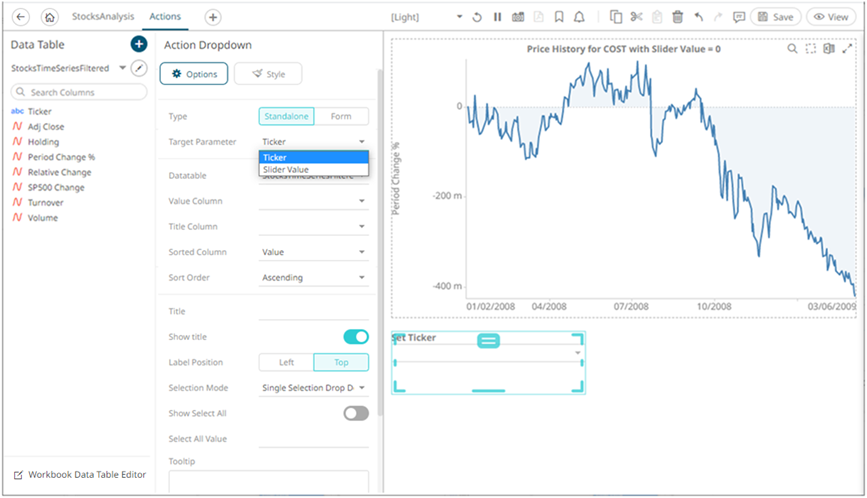This screenshot has width=867, height=498.
Task: Open the Style tab
Action: pos(268,74)
